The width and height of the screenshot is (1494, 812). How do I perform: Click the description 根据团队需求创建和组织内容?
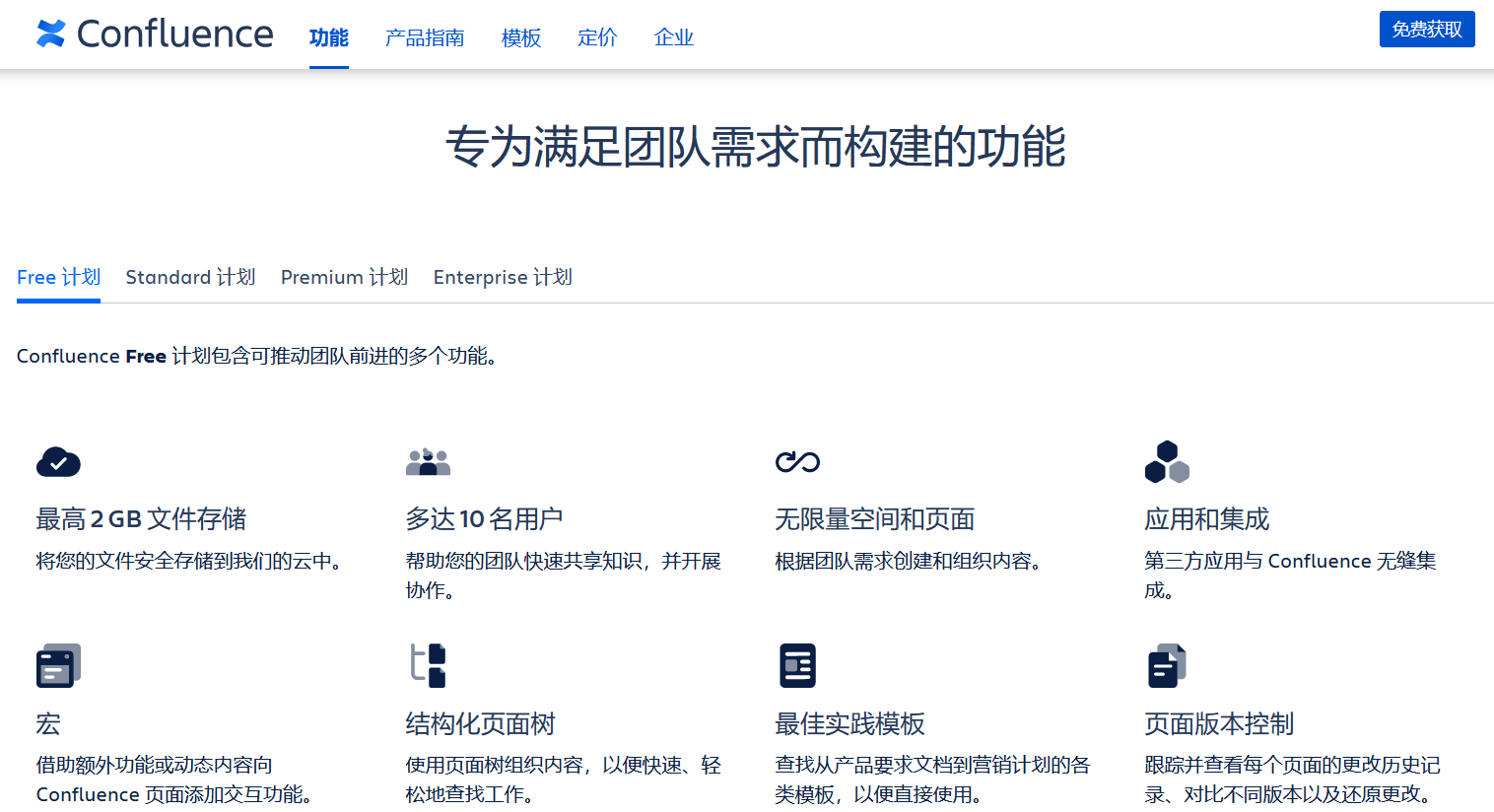(x=909, y=561)
